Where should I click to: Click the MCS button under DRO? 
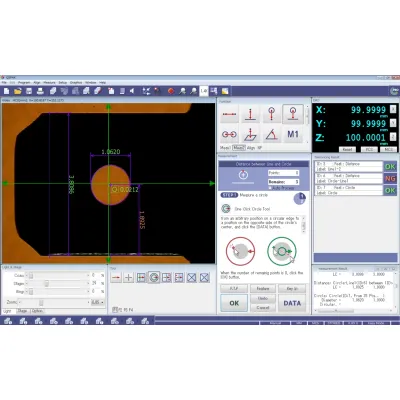click(388, 149)
